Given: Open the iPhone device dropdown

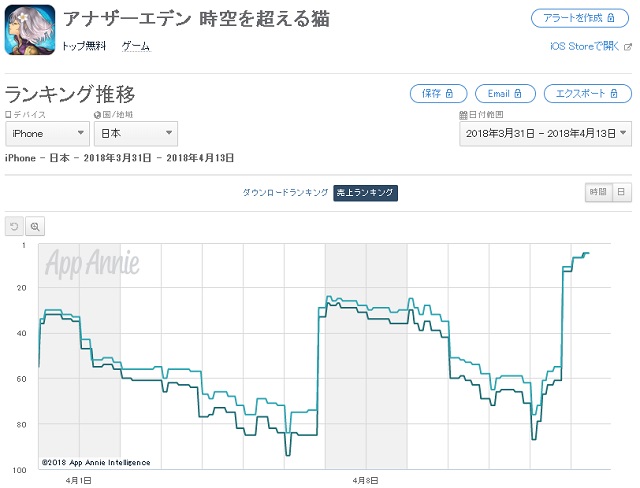Looking at the screenshot, I should pyautogui.click(x=47, y=133).
